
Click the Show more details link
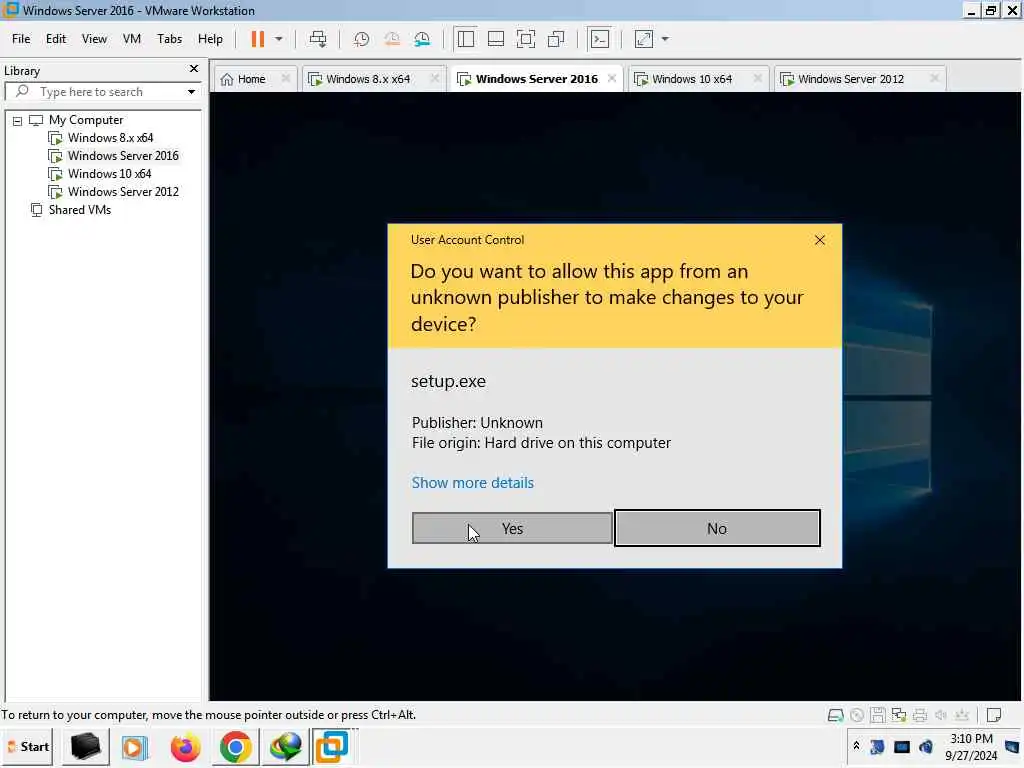click(x=473, y=483)
